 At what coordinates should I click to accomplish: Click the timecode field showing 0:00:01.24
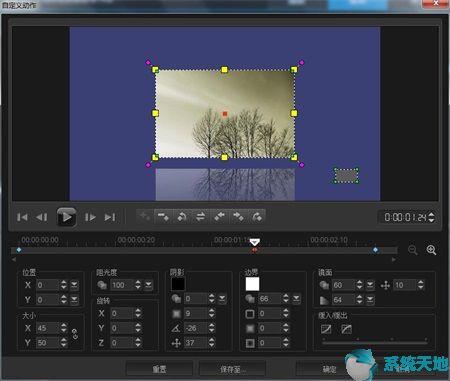tap(405, 217)
